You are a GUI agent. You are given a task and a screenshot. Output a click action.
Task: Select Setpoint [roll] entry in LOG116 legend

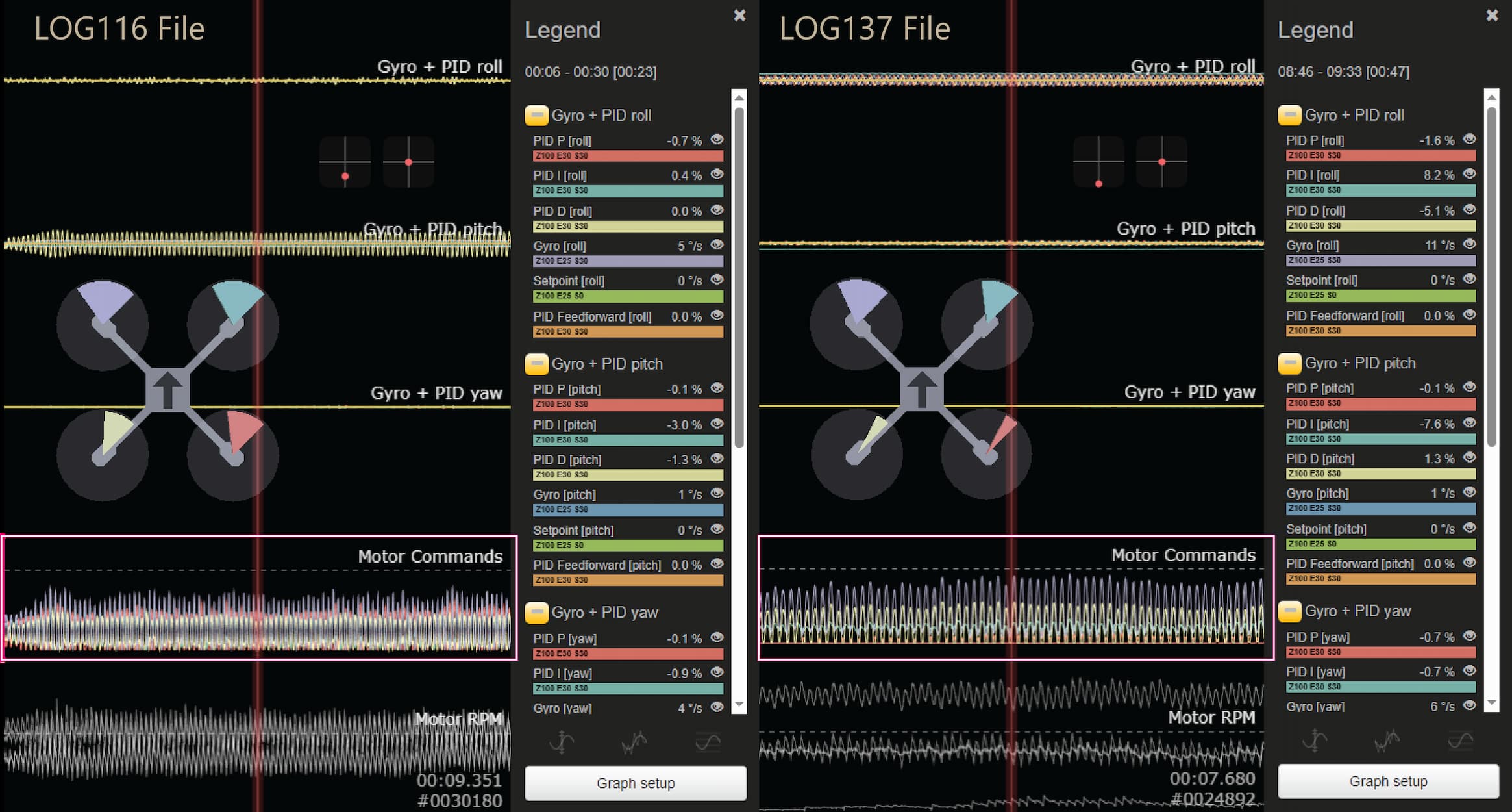(569, 281)
